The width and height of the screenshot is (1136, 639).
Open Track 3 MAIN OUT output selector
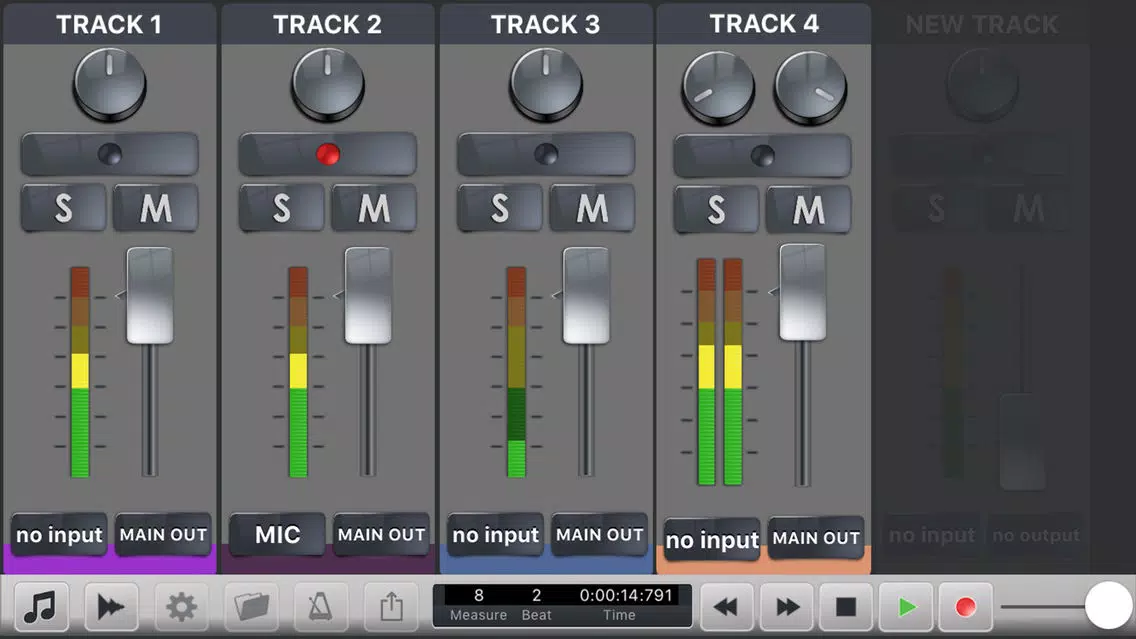(x=599, y=535)
